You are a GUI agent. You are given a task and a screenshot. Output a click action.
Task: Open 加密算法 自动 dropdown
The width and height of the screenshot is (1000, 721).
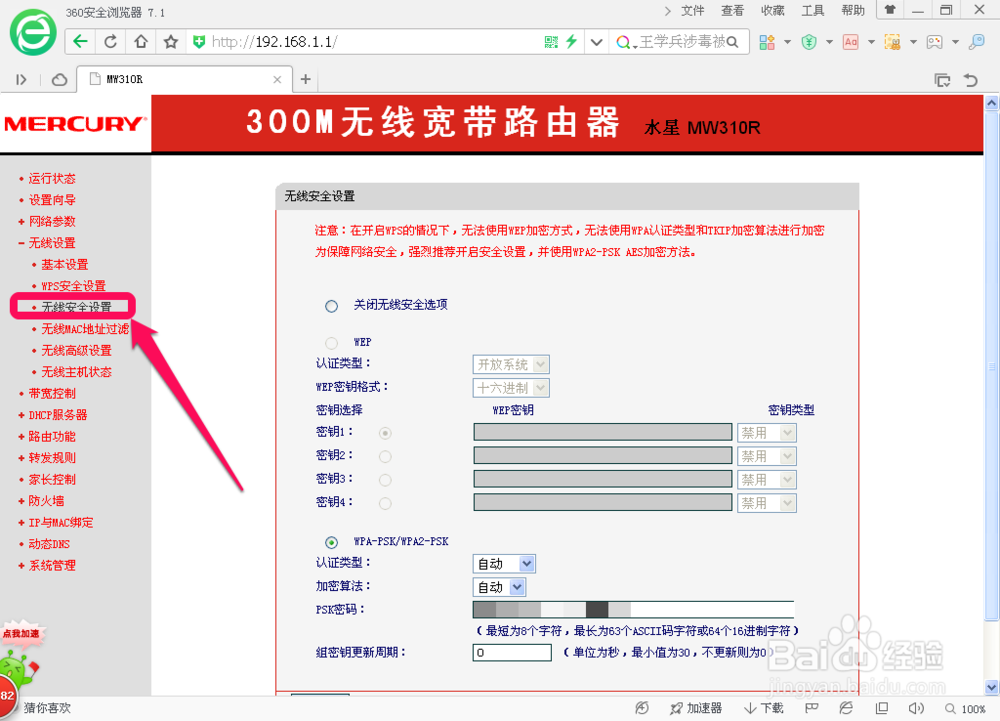pyautogui.click(x=499, y=587)
